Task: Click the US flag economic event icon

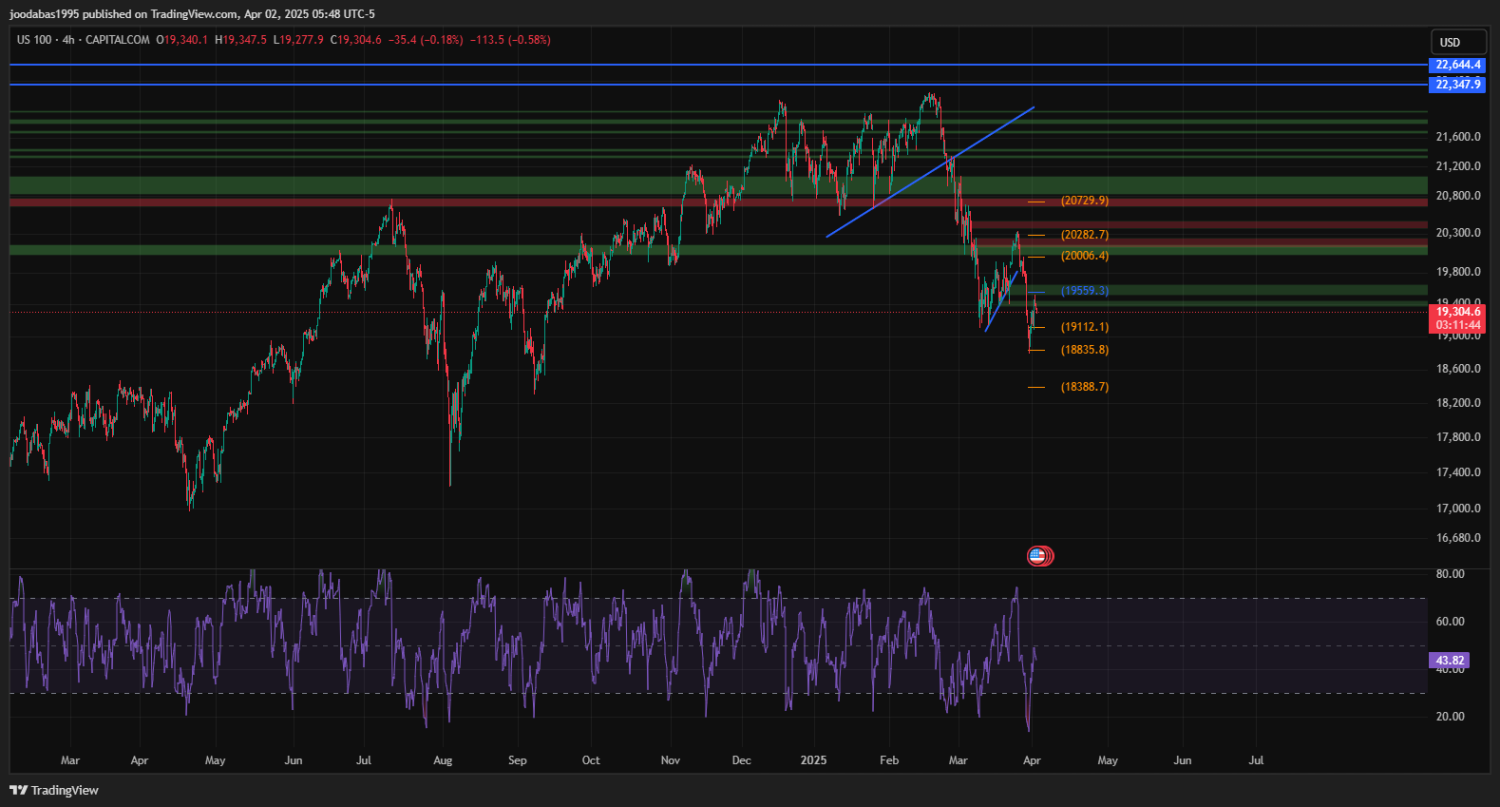Action: (x=1037, y=555)
